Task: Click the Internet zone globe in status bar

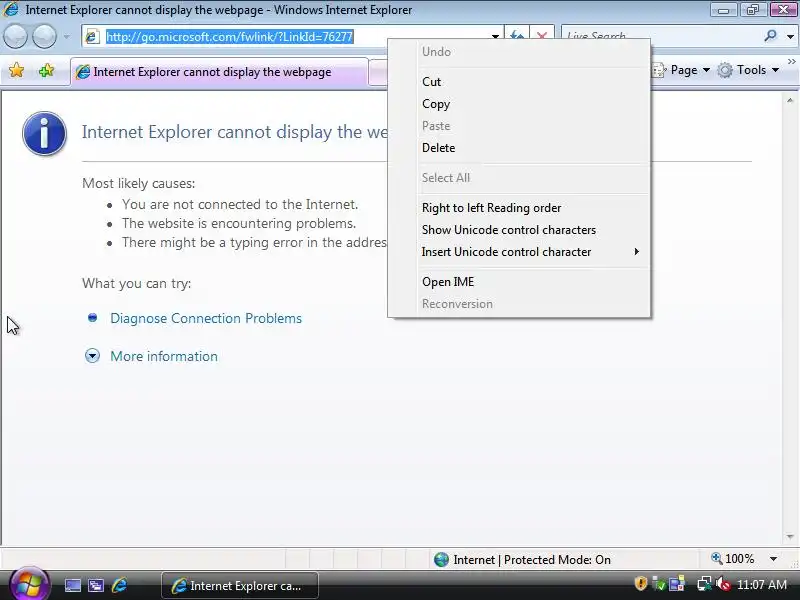Action: pyautogui.click(x=441, y=560)
